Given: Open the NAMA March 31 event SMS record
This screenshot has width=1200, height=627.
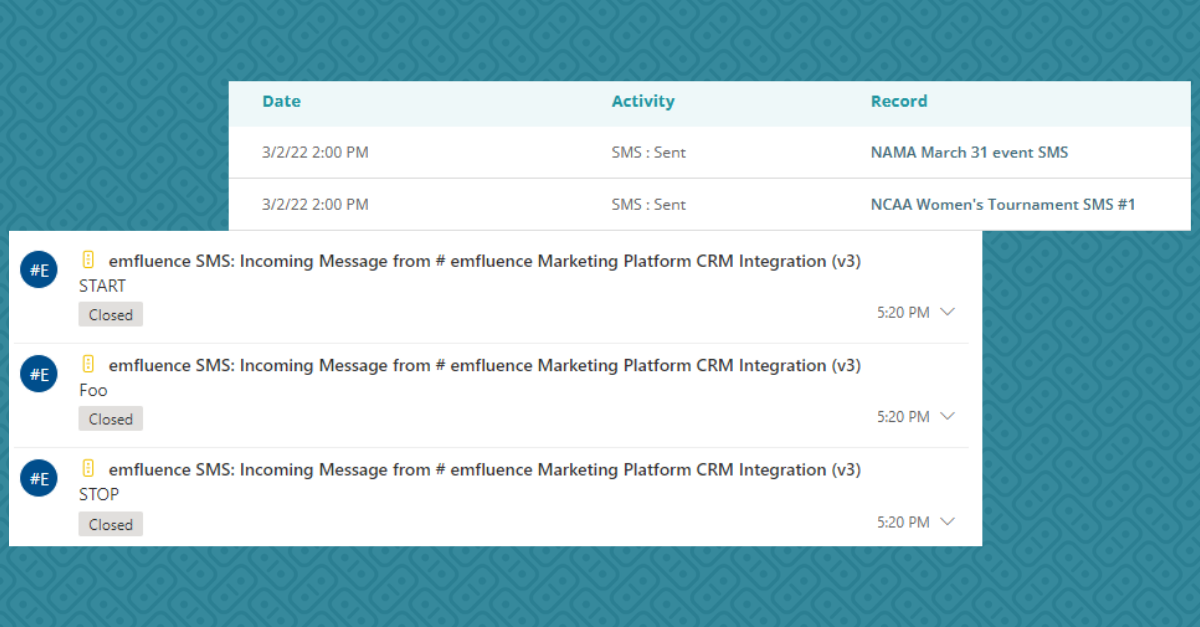Looking at the screenshot, I should click(969, 152).
